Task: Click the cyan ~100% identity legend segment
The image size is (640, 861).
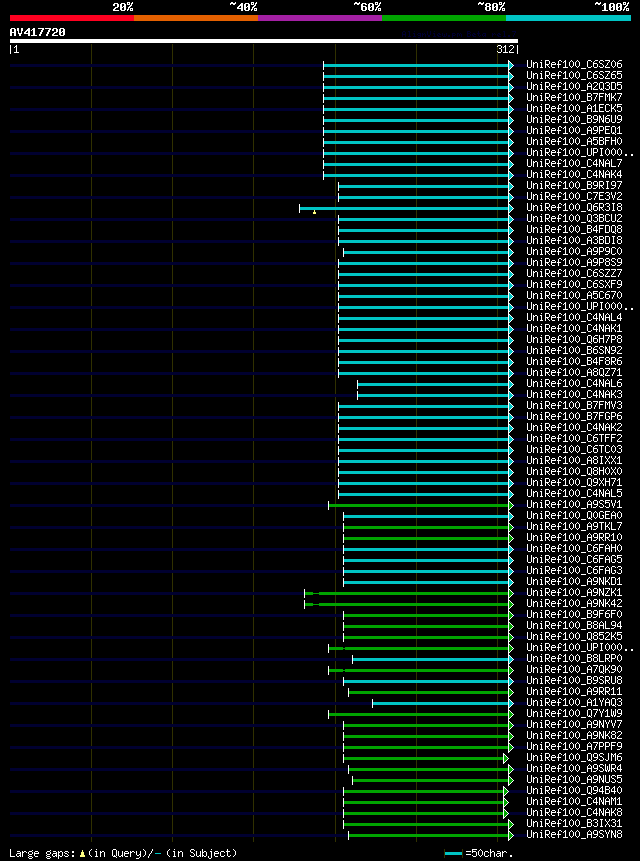Action: pos(569,18)
